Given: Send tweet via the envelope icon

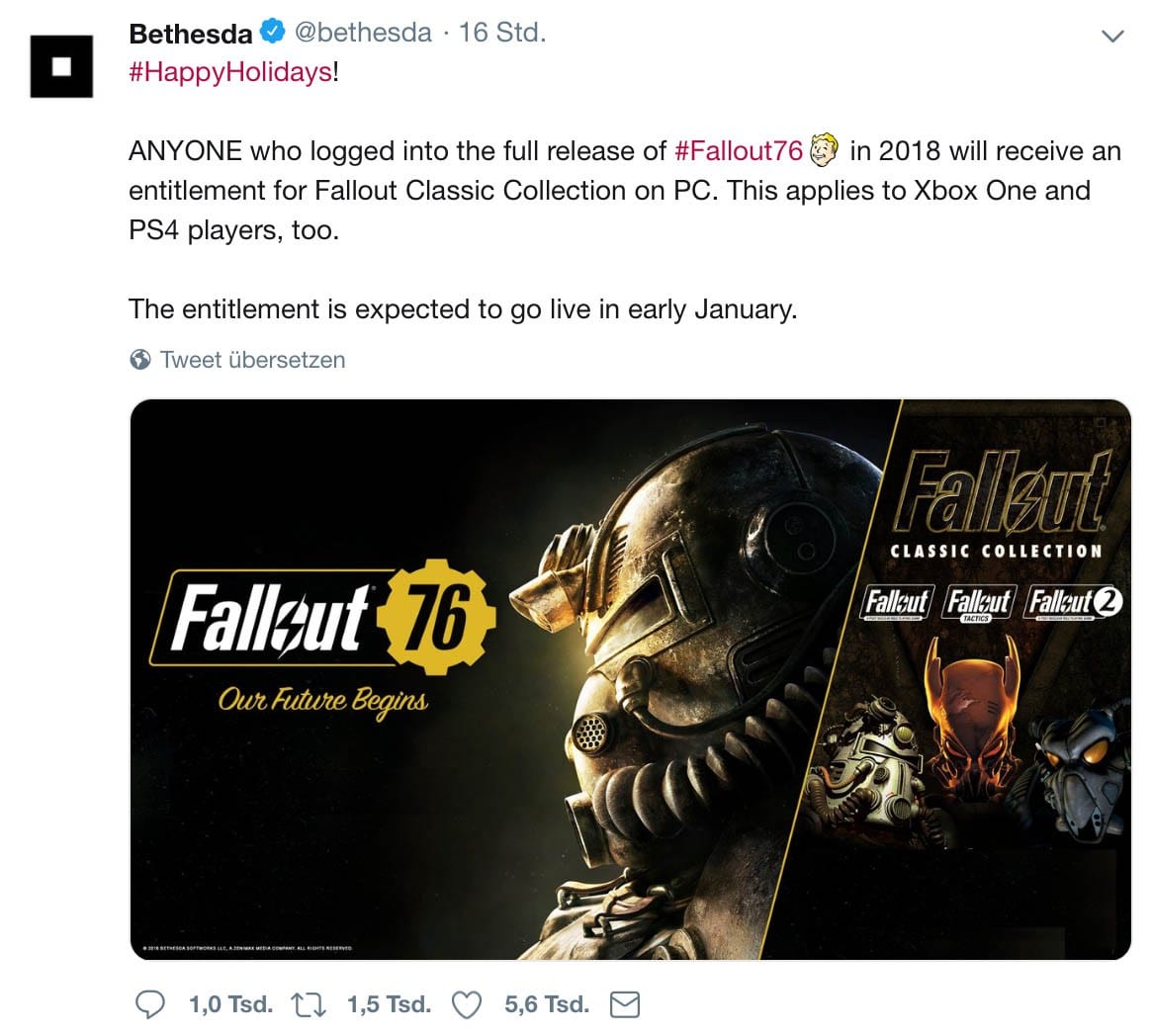Looking at the screenshot, I should pyautogui.click(x=624, y=1005).
